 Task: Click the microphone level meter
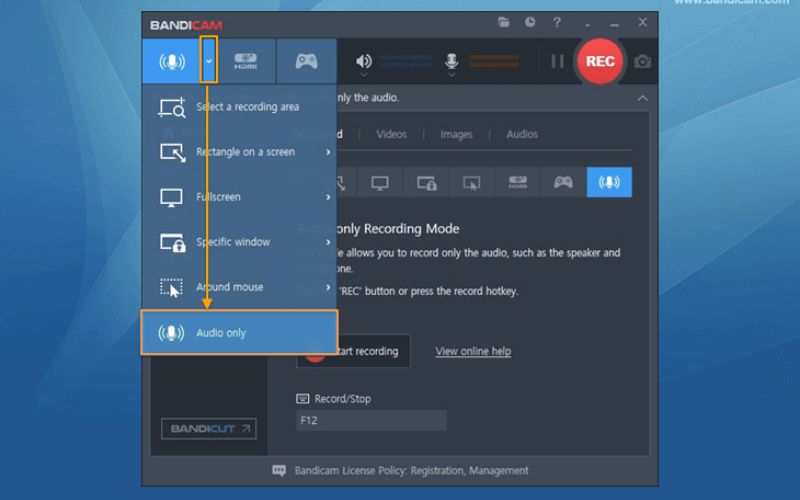pos(493,61)
